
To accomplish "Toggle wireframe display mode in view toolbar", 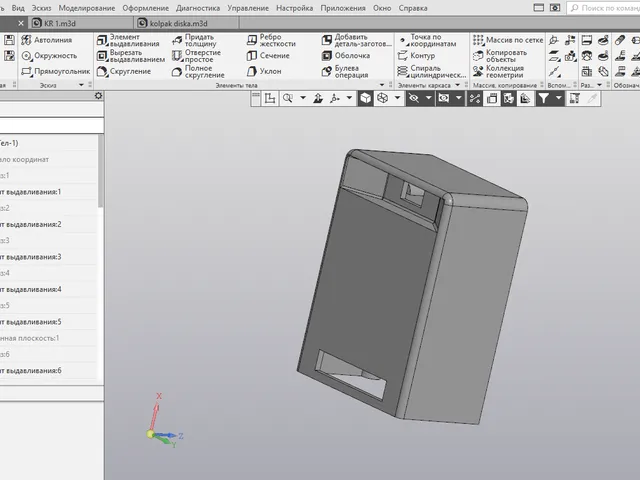I will pyautogui.click(x=383, y=98).
